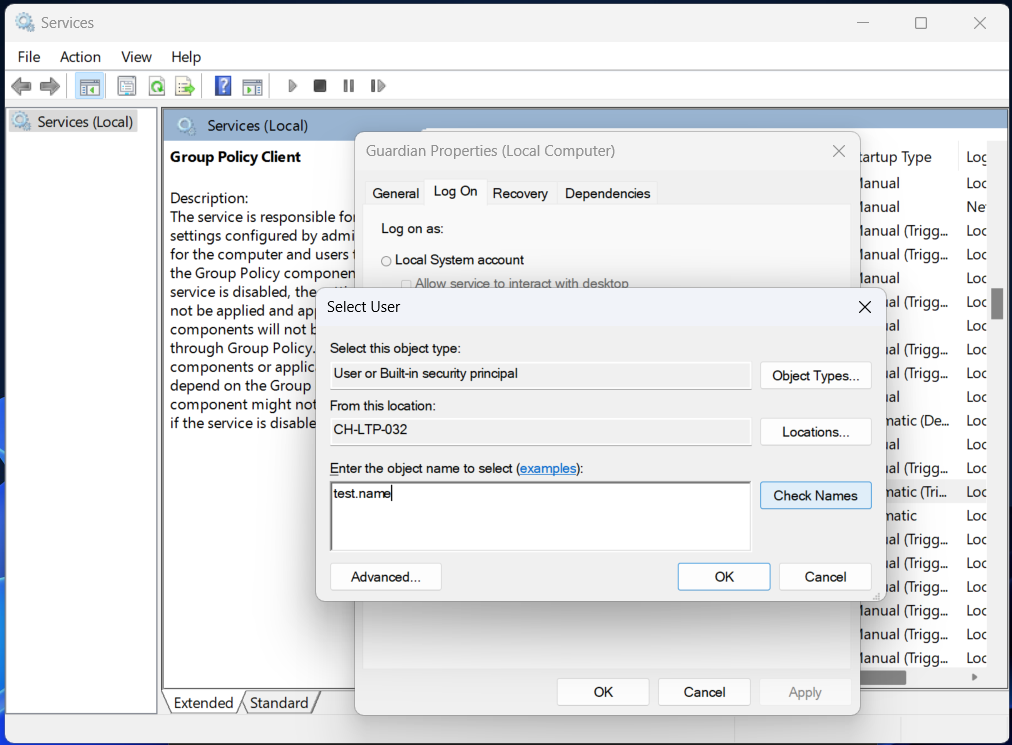Restart Service with the toolbar icon
Viewport: 1012px width, 745px height.
click(378, 86)
